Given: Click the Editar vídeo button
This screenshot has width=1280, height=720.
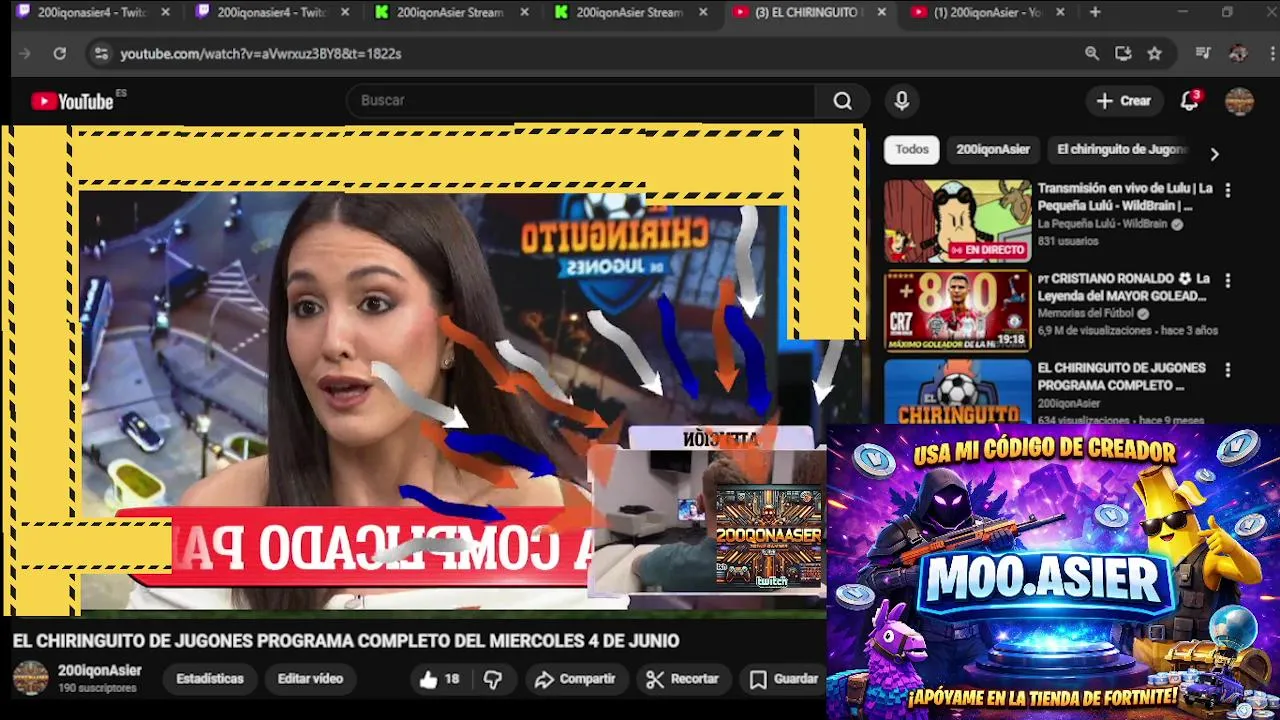Looking at the screenshot, I should (x=310, y=679).
